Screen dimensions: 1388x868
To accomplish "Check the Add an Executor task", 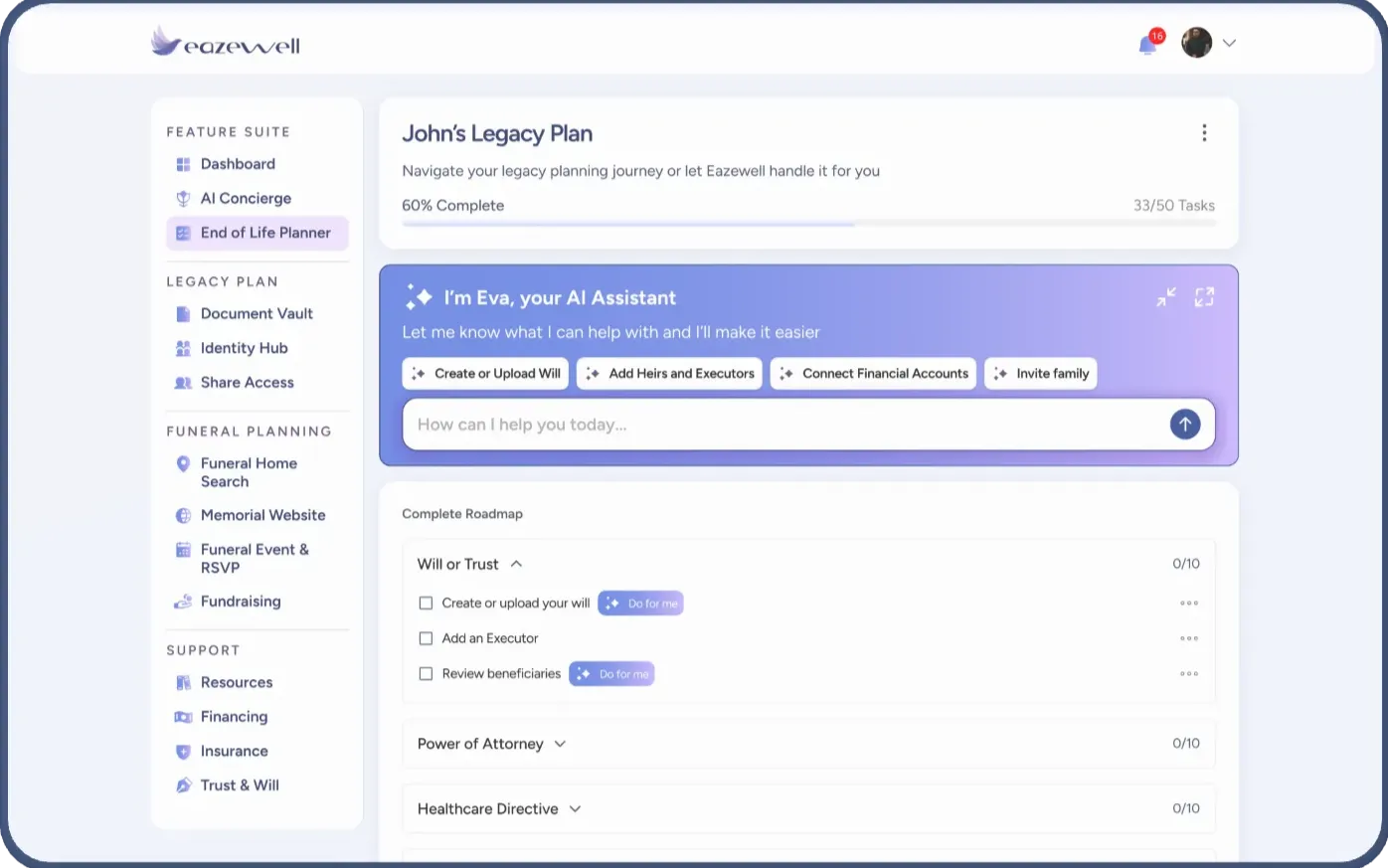I will pyautogui.click(x=426, y=638).
